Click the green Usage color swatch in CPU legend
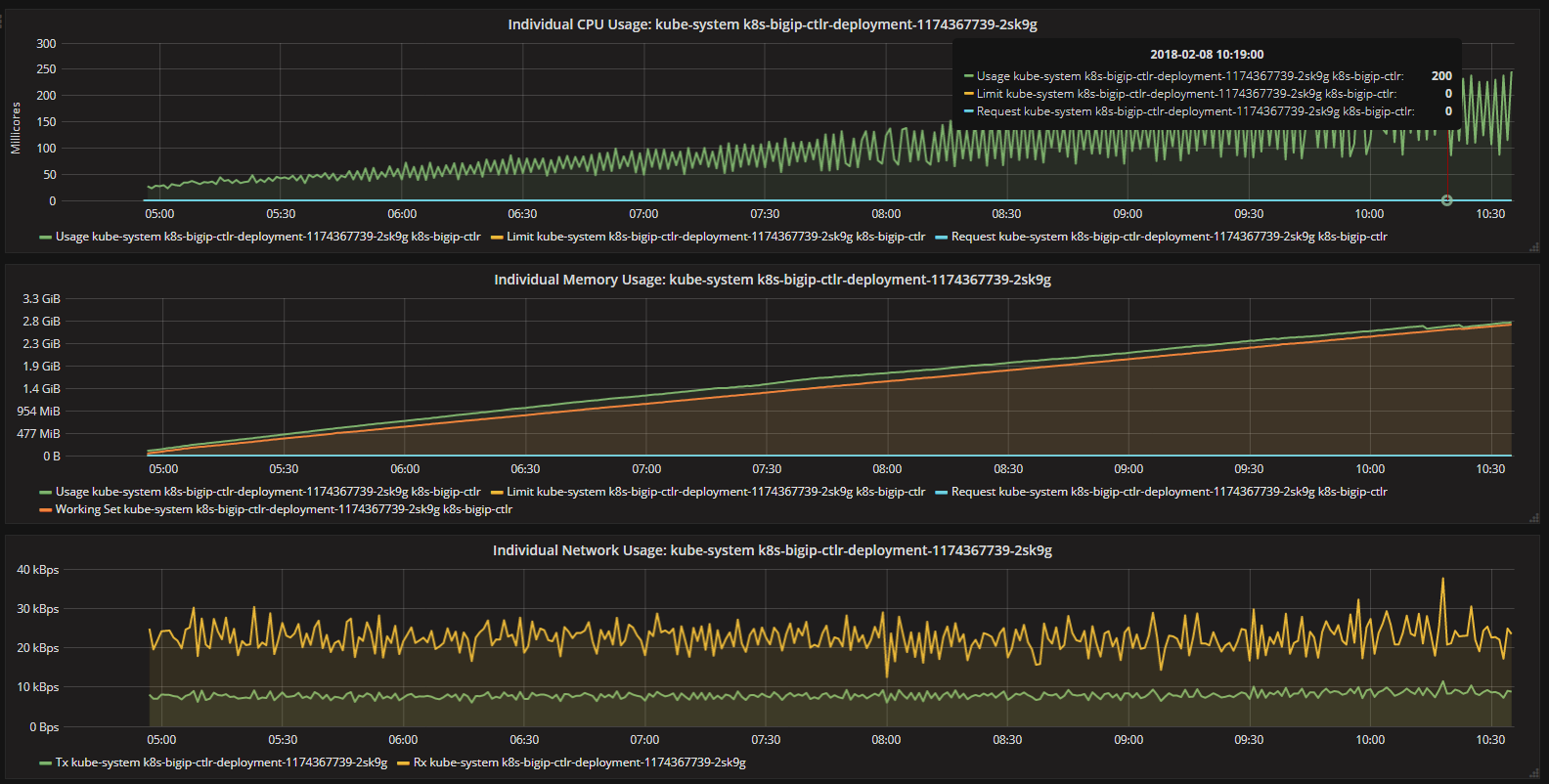1549x784 pixels. click(x=46, y=238)
